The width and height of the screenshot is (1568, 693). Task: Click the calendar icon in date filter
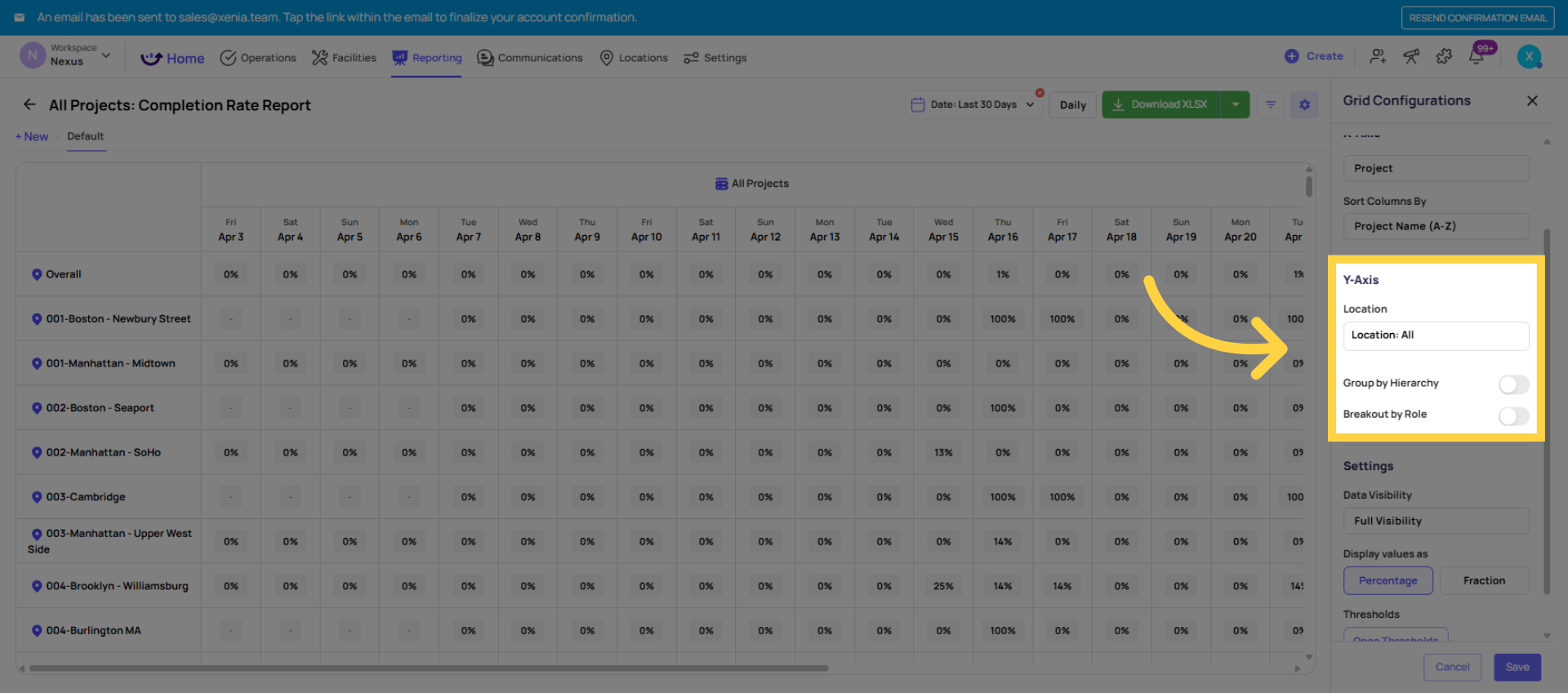click(x=918, y=104)
